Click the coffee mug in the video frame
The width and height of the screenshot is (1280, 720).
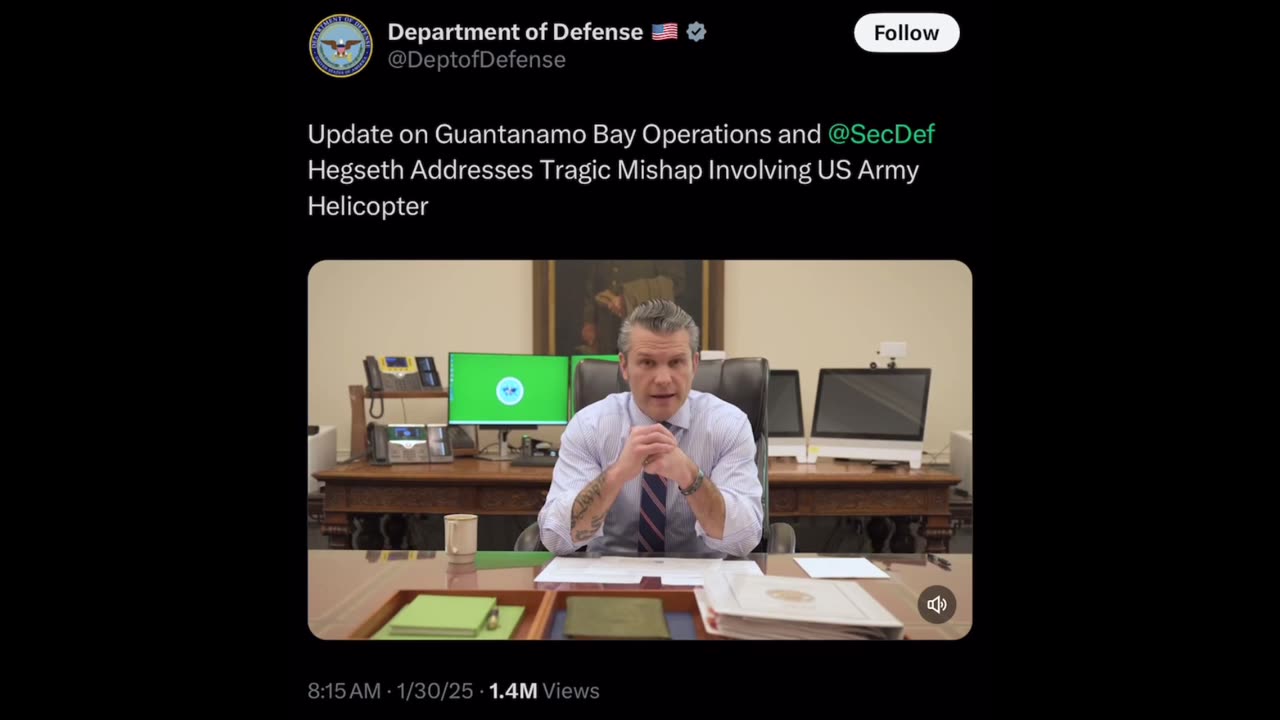pos(460,537)
